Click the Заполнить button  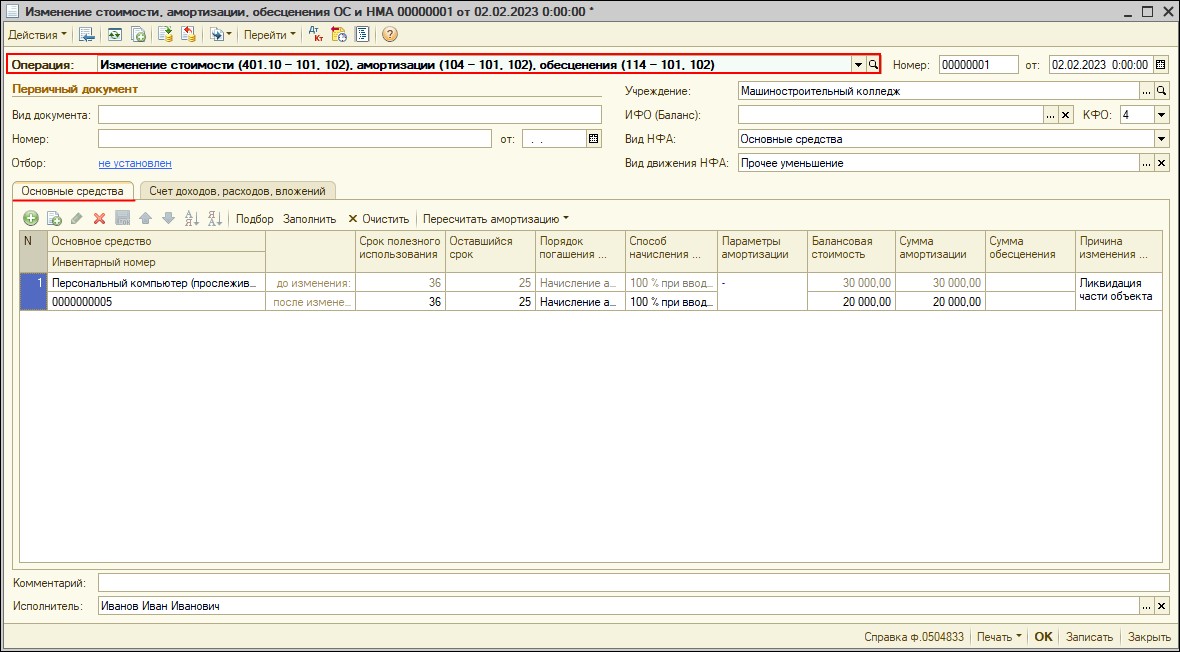[x=309, y=219]
